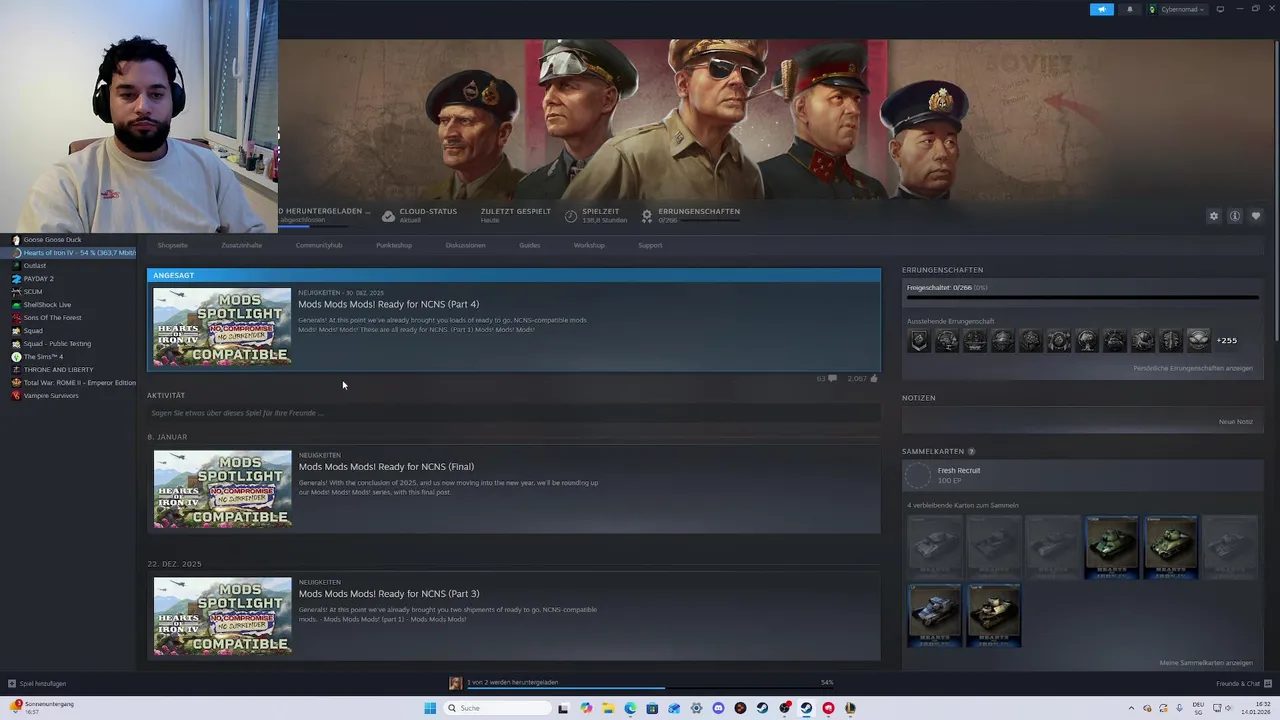The height and width of the screenshot is (720, 1280).
Task: Click the comments icon on featured news
Action: point(832,379)
